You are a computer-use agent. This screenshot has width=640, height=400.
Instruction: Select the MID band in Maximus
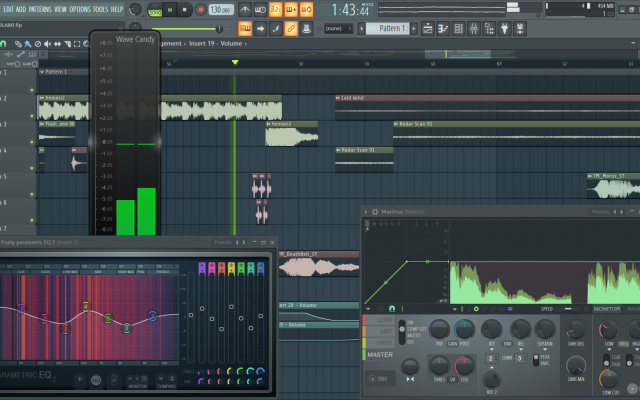click(378, 331)
